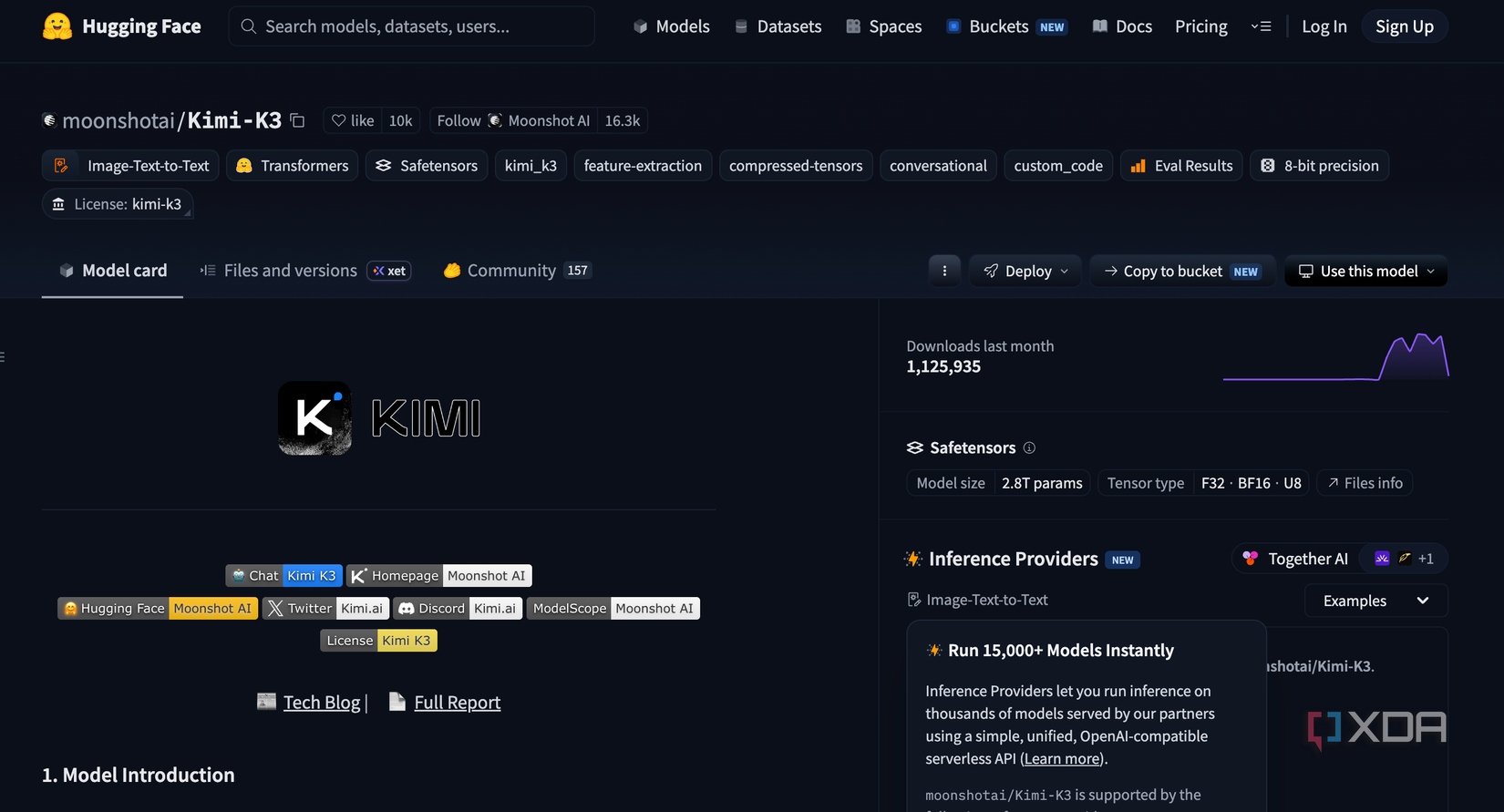This screenshot has height=812, width=1504.
Task: Click the Eval Results bar chart icon
Action: click(x=1138, y=166)
